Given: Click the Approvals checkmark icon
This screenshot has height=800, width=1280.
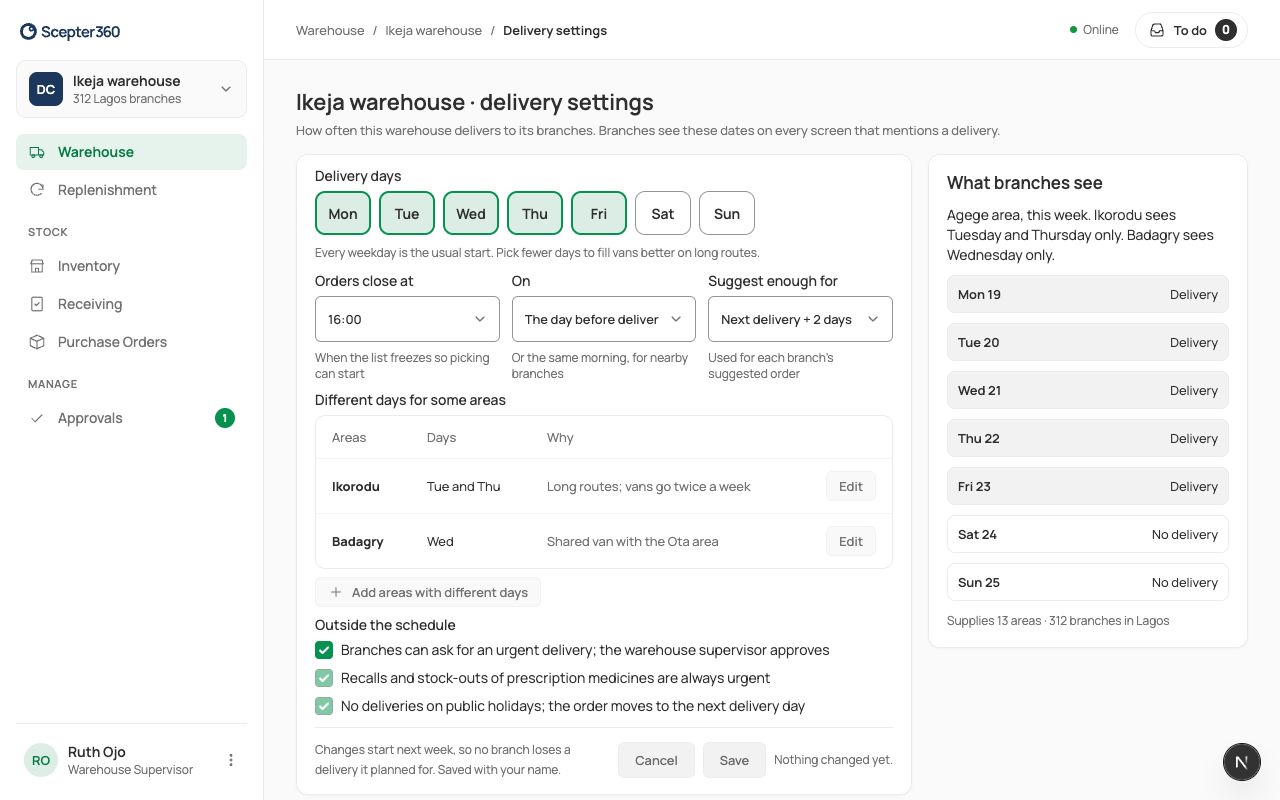Looking at the screenshot, I should [x=37, y=418].
